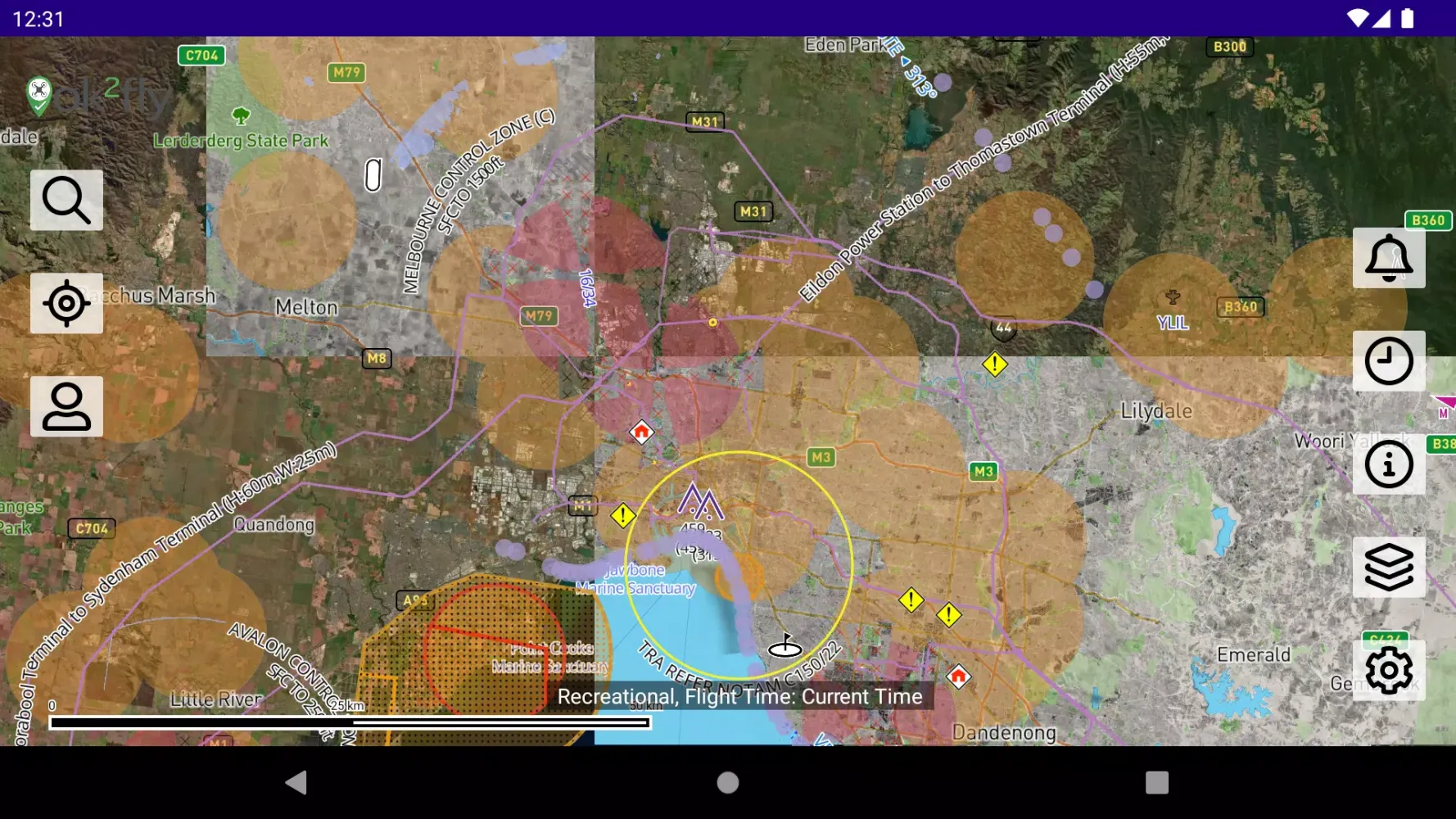Select the B360 airspace label
Viewport: 1456px width, 819px height.
(x=1241, y=305)
